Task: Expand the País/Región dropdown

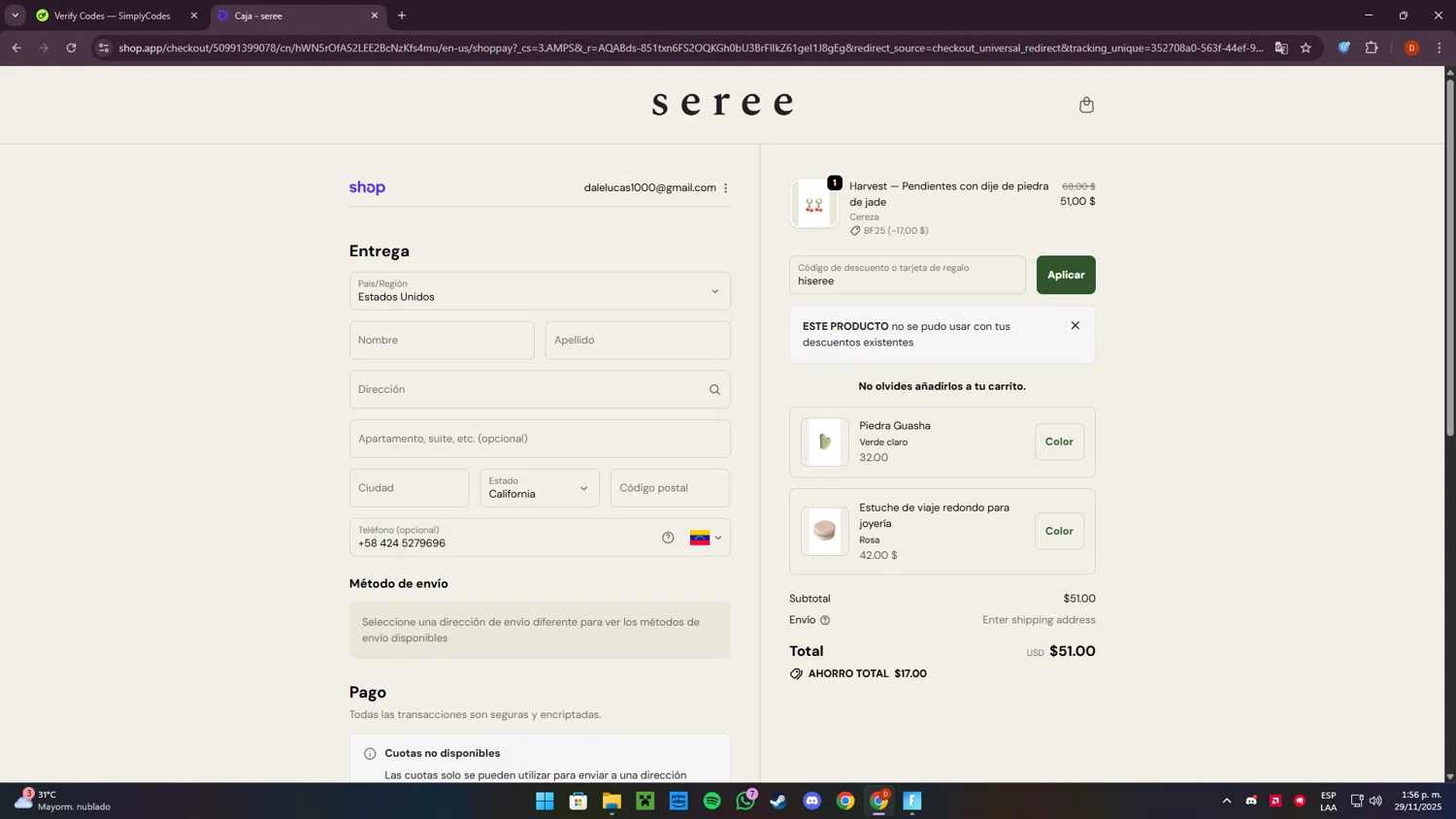Action: point(540,291)
